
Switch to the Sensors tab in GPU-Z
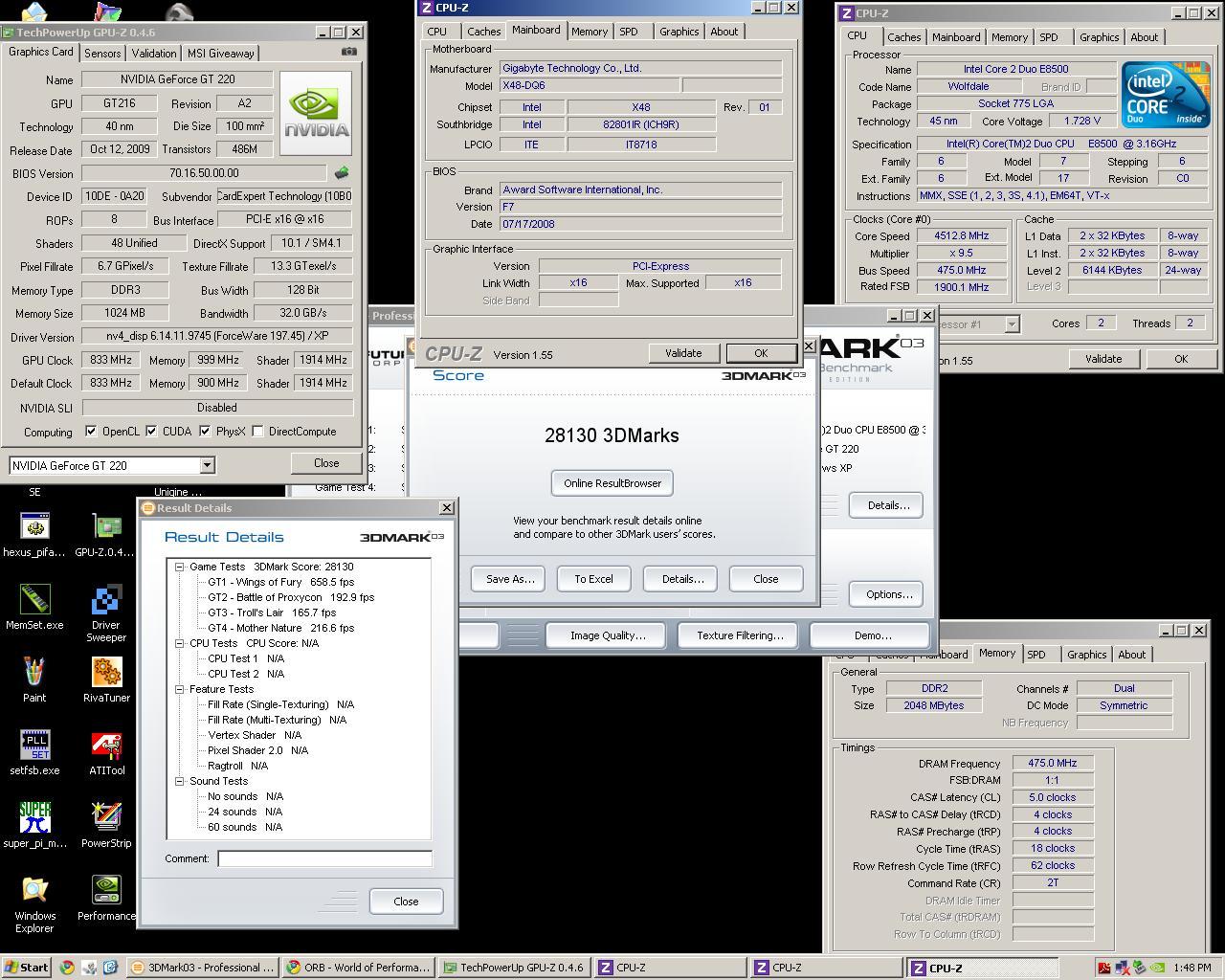102,54
